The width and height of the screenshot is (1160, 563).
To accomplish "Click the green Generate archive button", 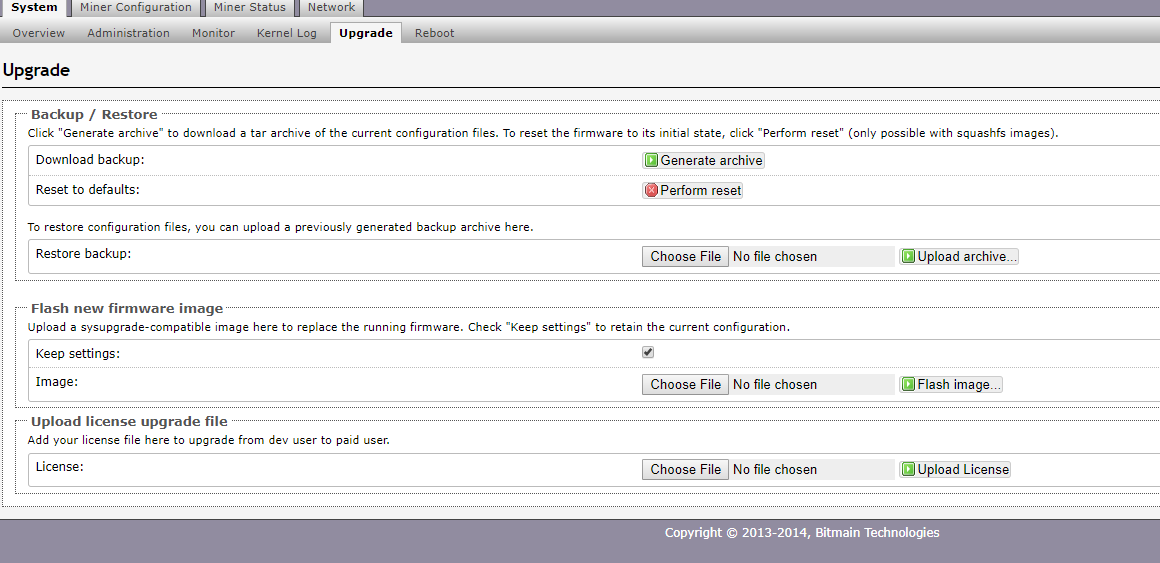I will click(x=703, y=161).
